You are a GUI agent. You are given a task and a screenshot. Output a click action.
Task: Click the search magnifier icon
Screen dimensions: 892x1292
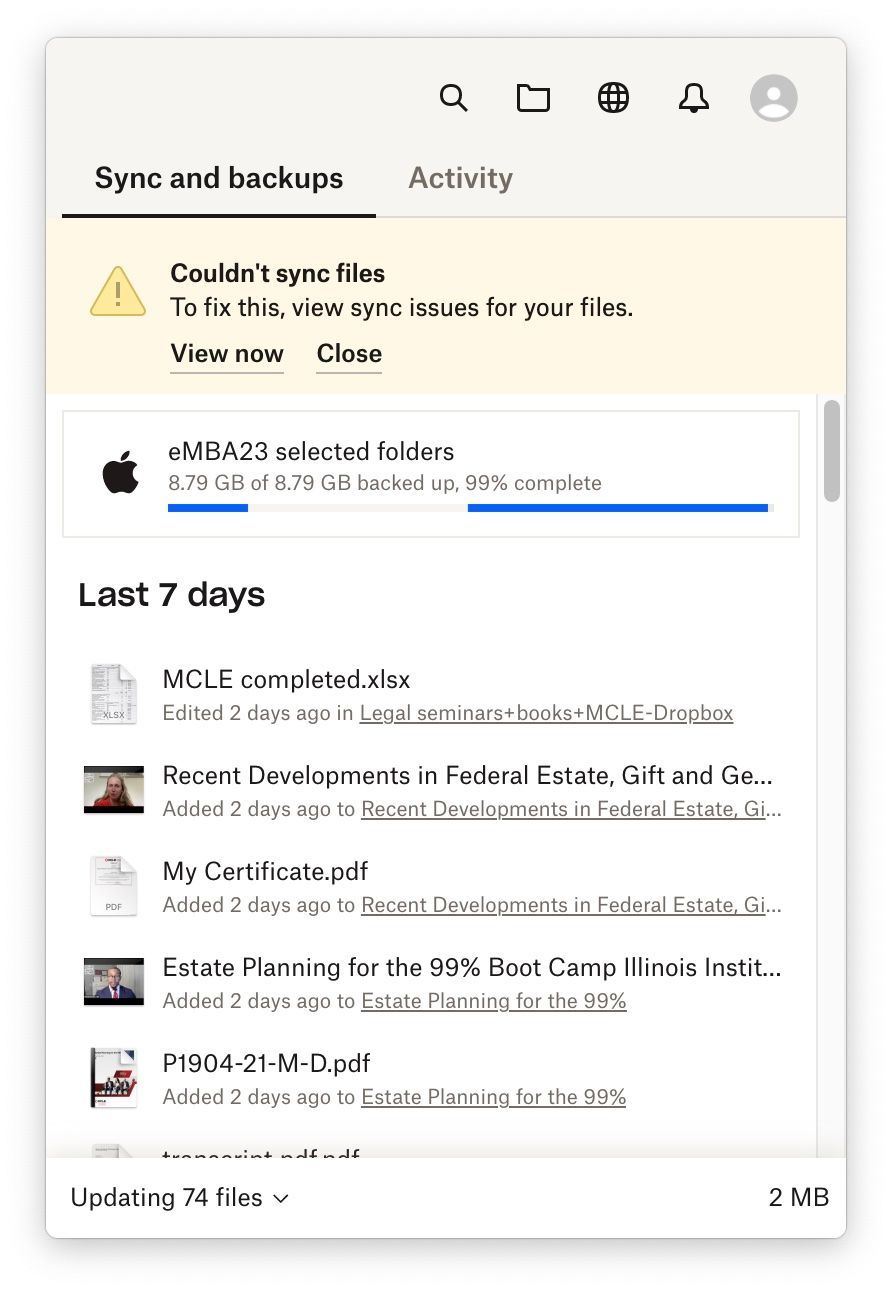pyautogui.click(x=453, y=98)
